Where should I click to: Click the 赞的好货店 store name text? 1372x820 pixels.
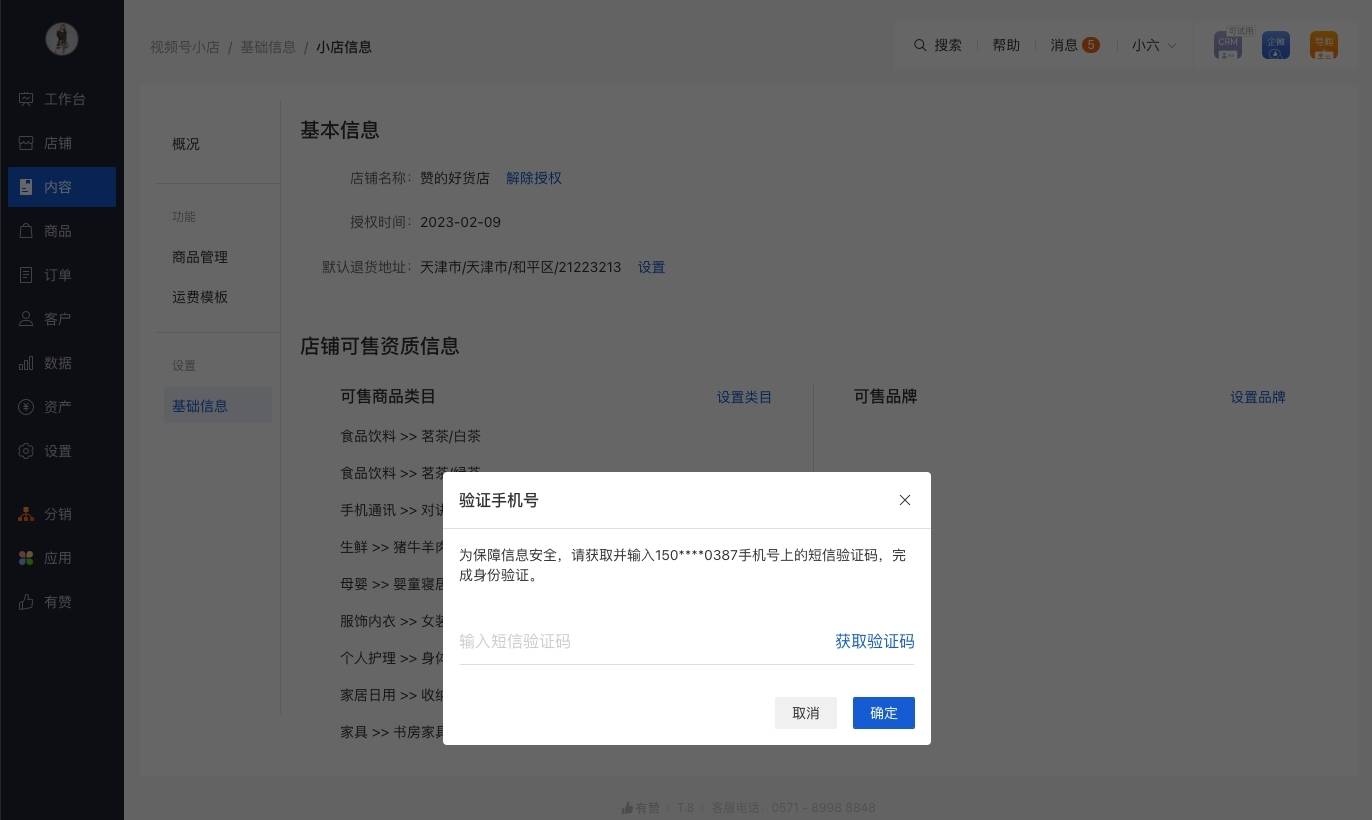(455, 178)
